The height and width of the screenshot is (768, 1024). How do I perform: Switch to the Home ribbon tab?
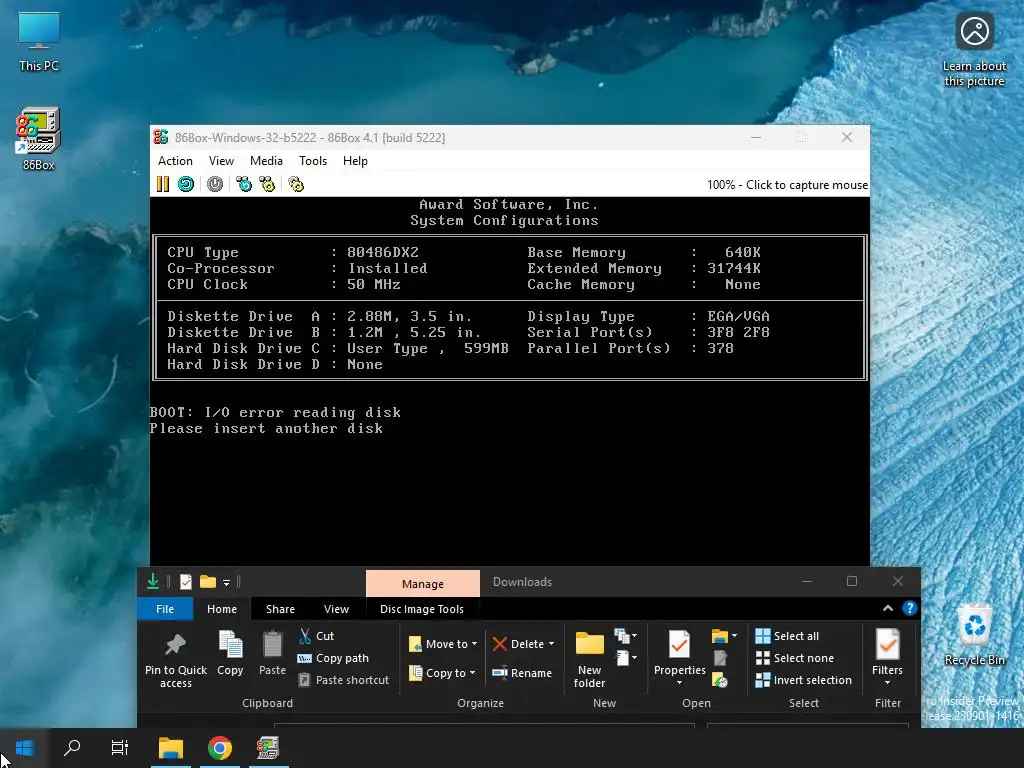(222, 609)
